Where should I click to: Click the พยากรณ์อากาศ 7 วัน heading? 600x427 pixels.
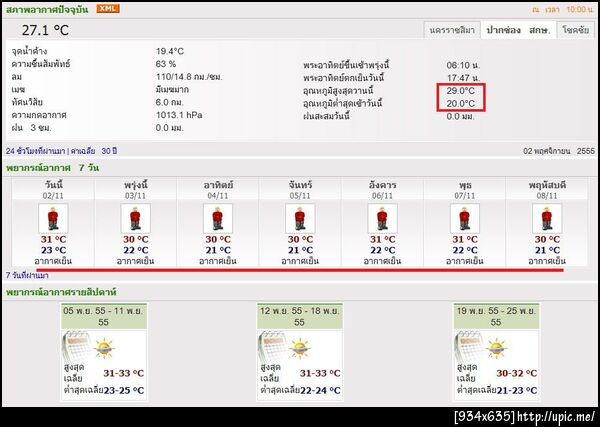click(52, 168)
